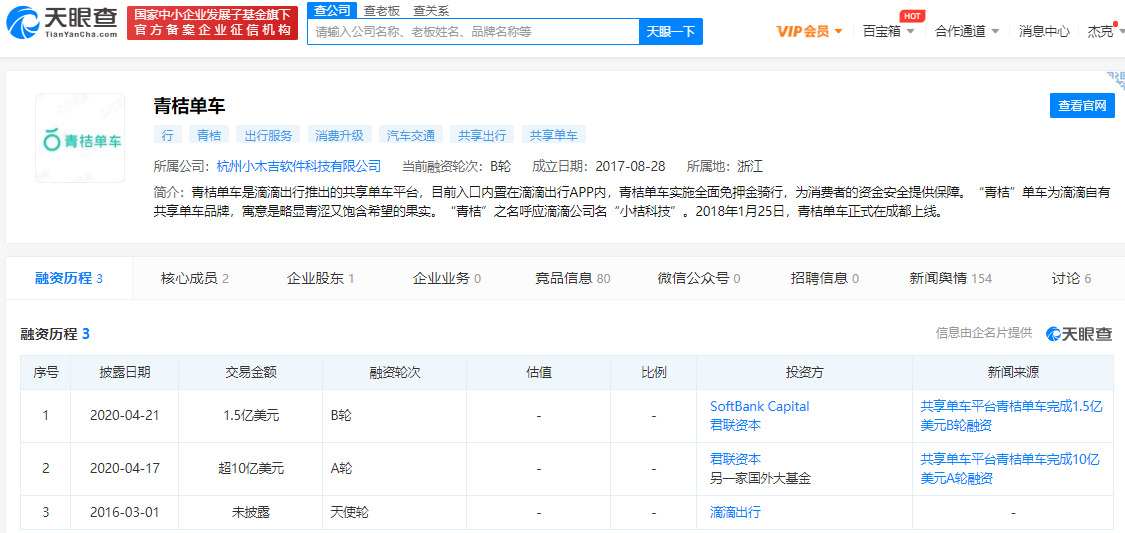Open the 青桔单车 company logo thumbnail
1125x533 pixels.
point(80,138)
